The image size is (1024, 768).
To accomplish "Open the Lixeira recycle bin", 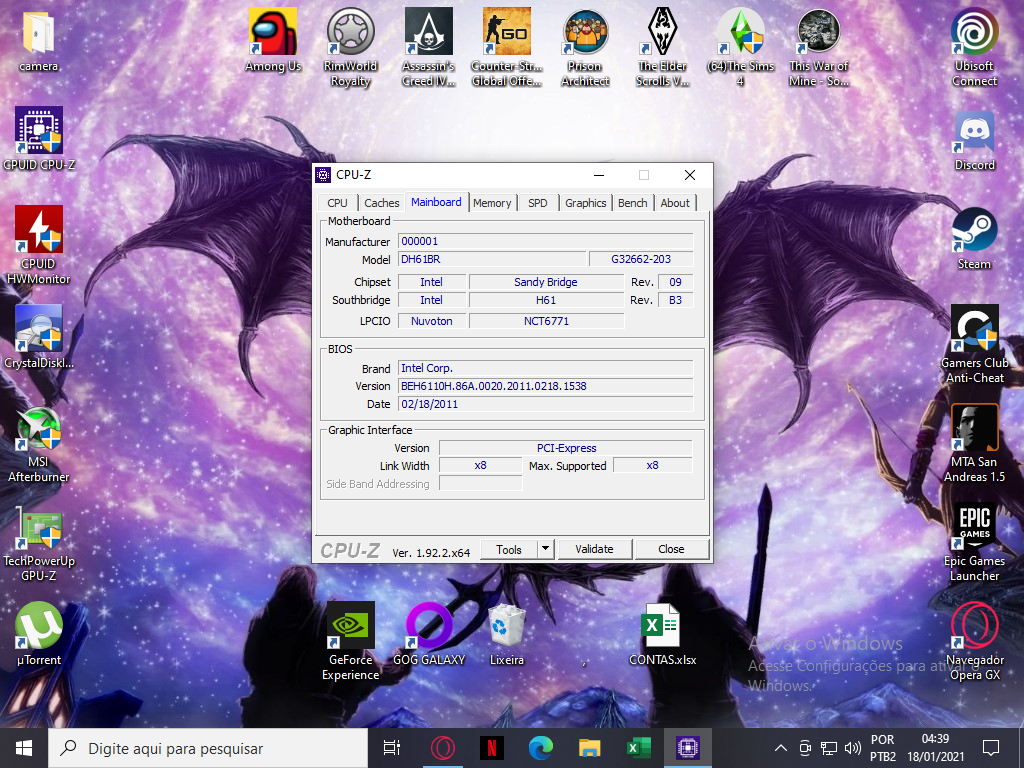I will pyautogui.click(x=507, y=635).
